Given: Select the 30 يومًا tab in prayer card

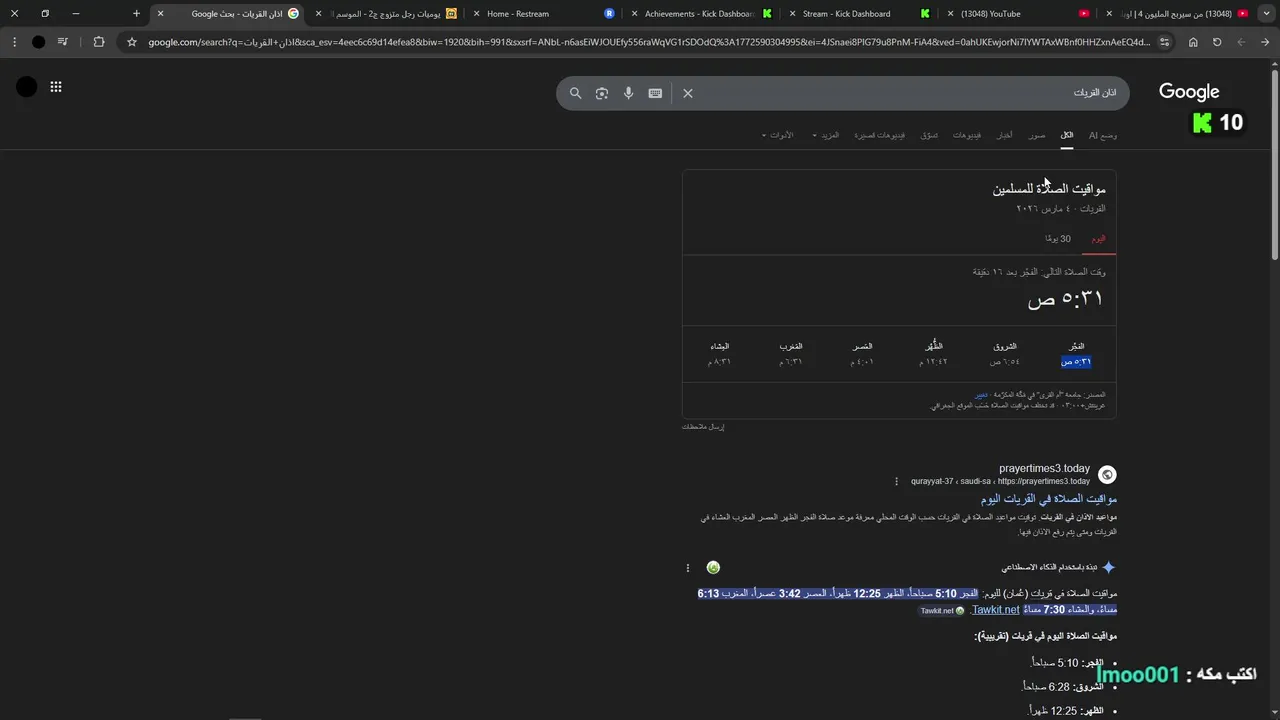Looking at the screenshot, I should point(1058,239).
